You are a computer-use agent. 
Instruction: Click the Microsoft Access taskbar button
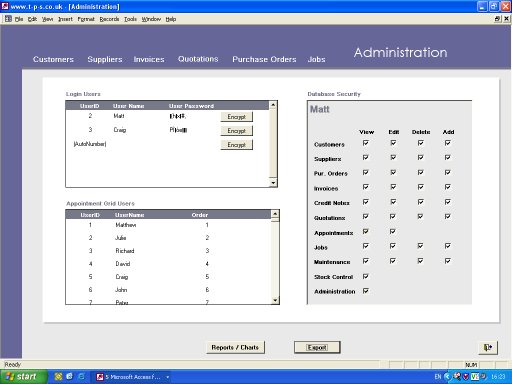(x=133, y=377)
